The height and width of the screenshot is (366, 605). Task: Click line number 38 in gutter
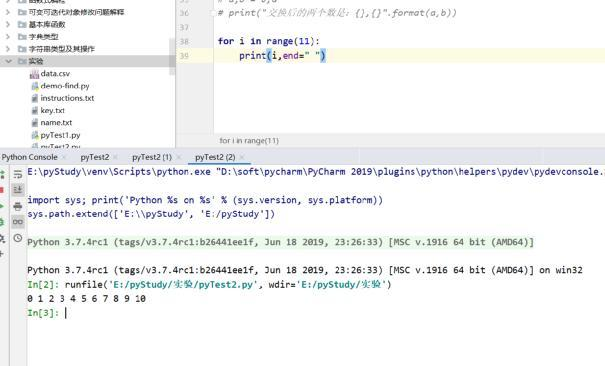pyautogui.click(x=184, y=41)
